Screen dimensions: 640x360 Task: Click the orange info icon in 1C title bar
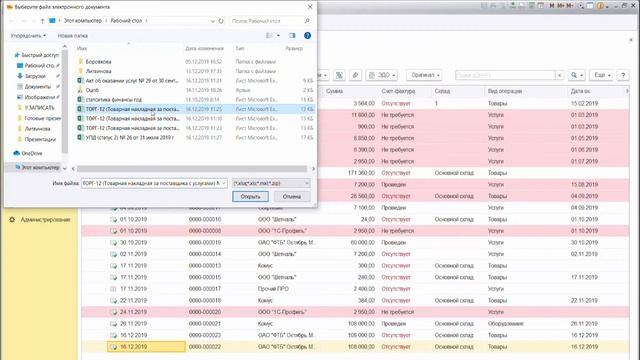click(600, 6)
